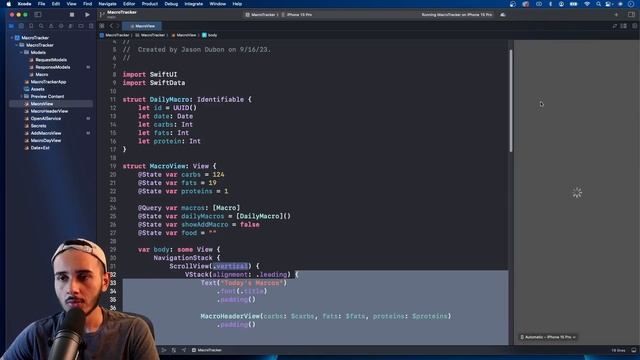Open RequestModels file in navigator
This screenshot has width=640, height=360.
tap(51, 60)
